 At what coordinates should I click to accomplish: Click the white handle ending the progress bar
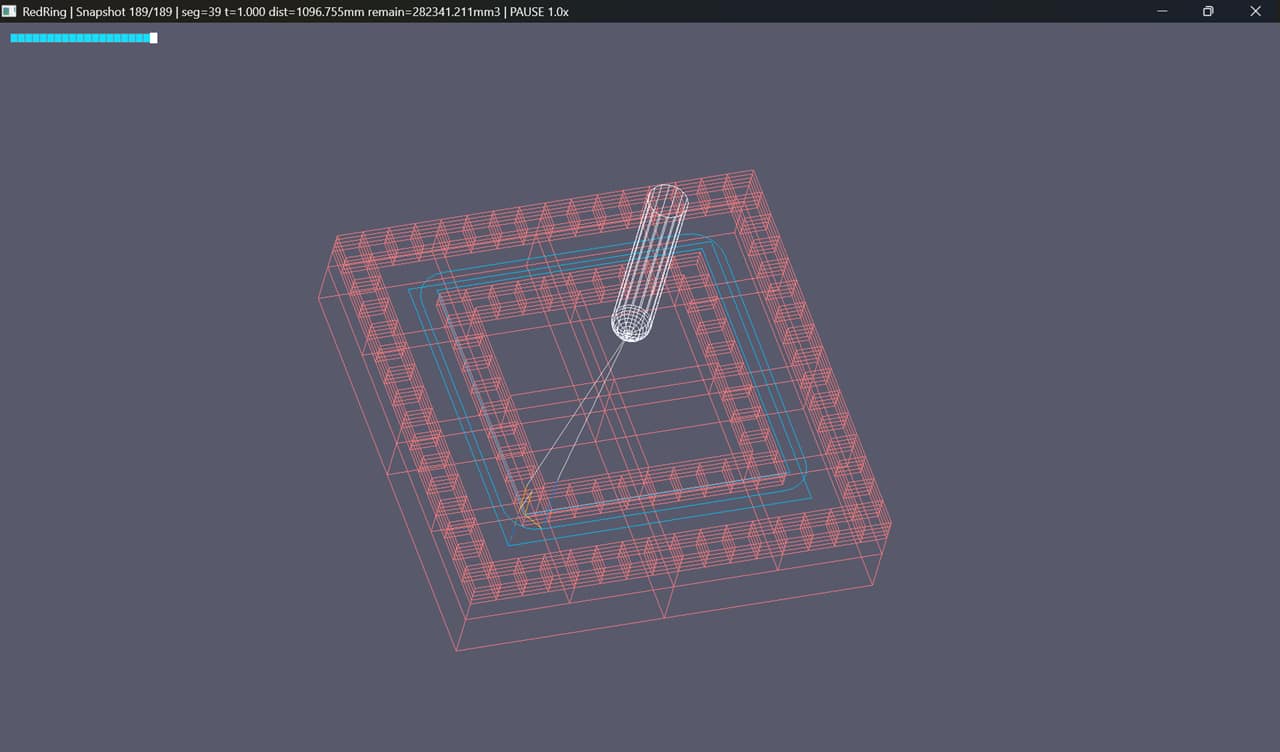point(153,38)
